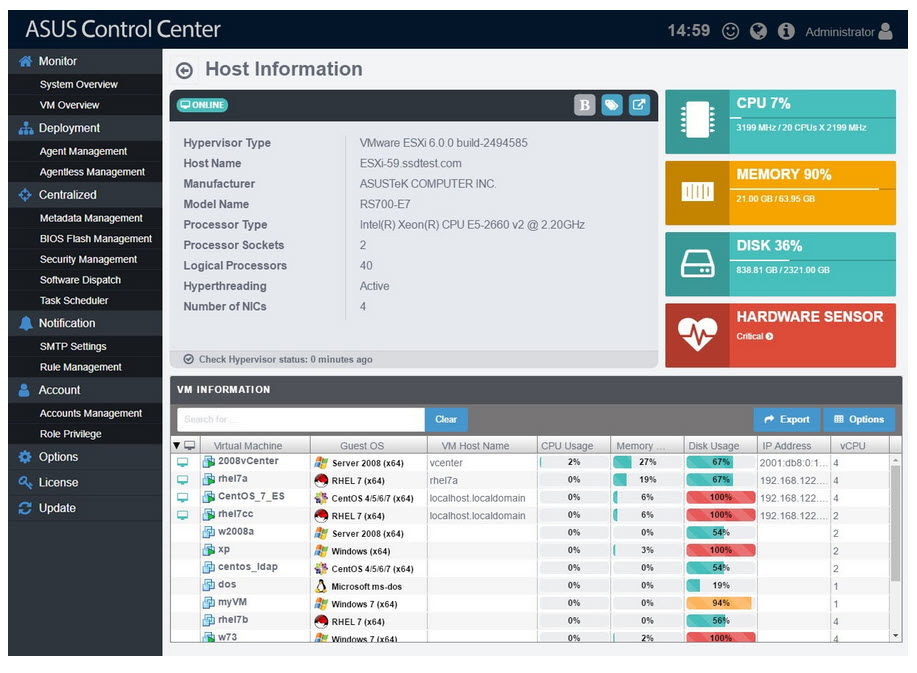The width and height of the screenshot is (917, 673).
Task: Open Agent Management
Action: click(x=83, y=151)
